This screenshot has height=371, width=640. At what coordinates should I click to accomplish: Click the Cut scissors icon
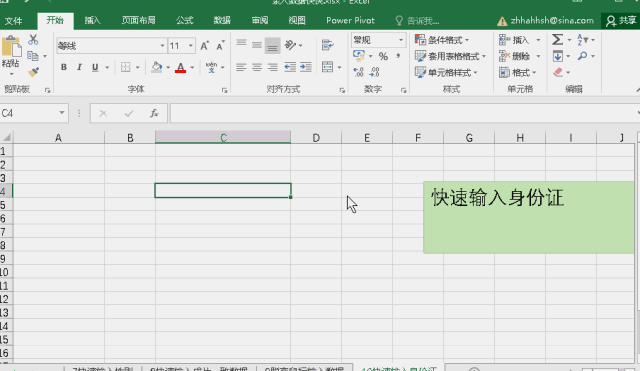click(33, 40)
